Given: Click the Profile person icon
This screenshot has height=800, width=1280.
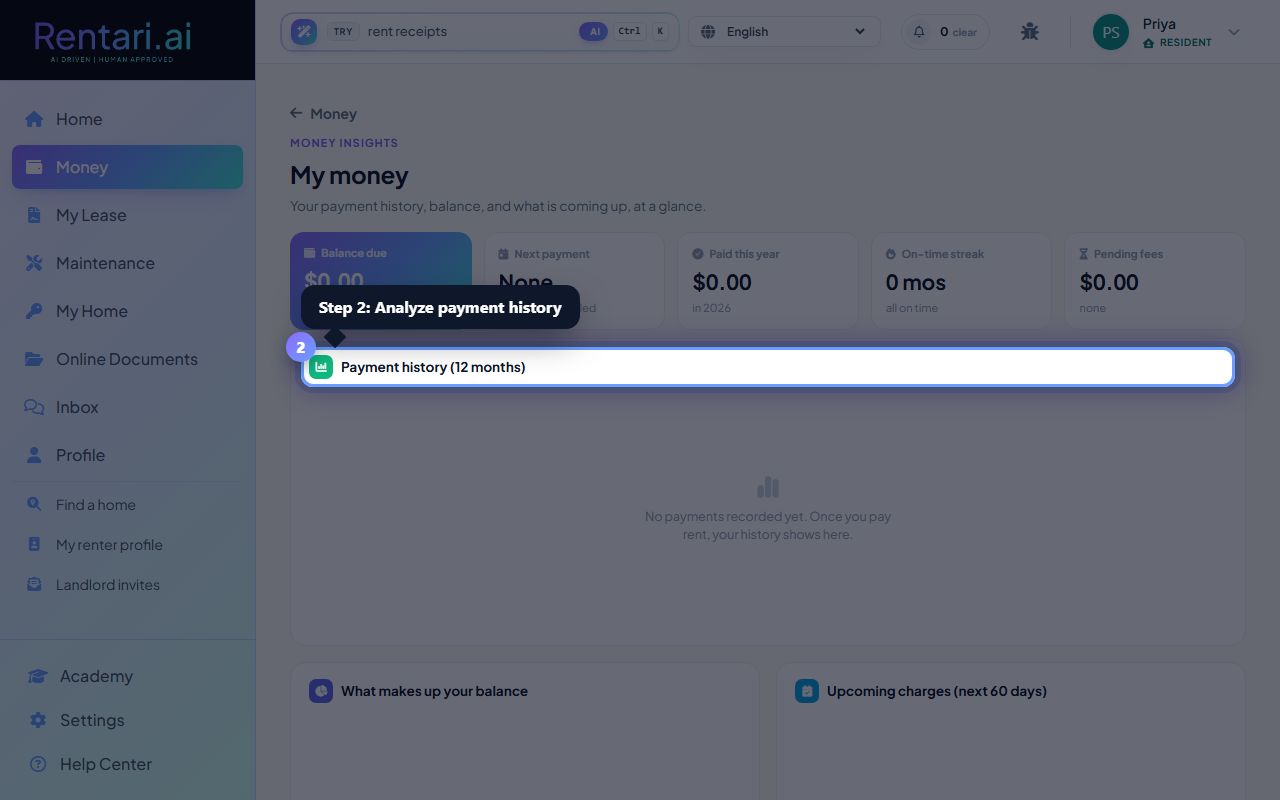Looking at the screenshot, I should 34,455.
